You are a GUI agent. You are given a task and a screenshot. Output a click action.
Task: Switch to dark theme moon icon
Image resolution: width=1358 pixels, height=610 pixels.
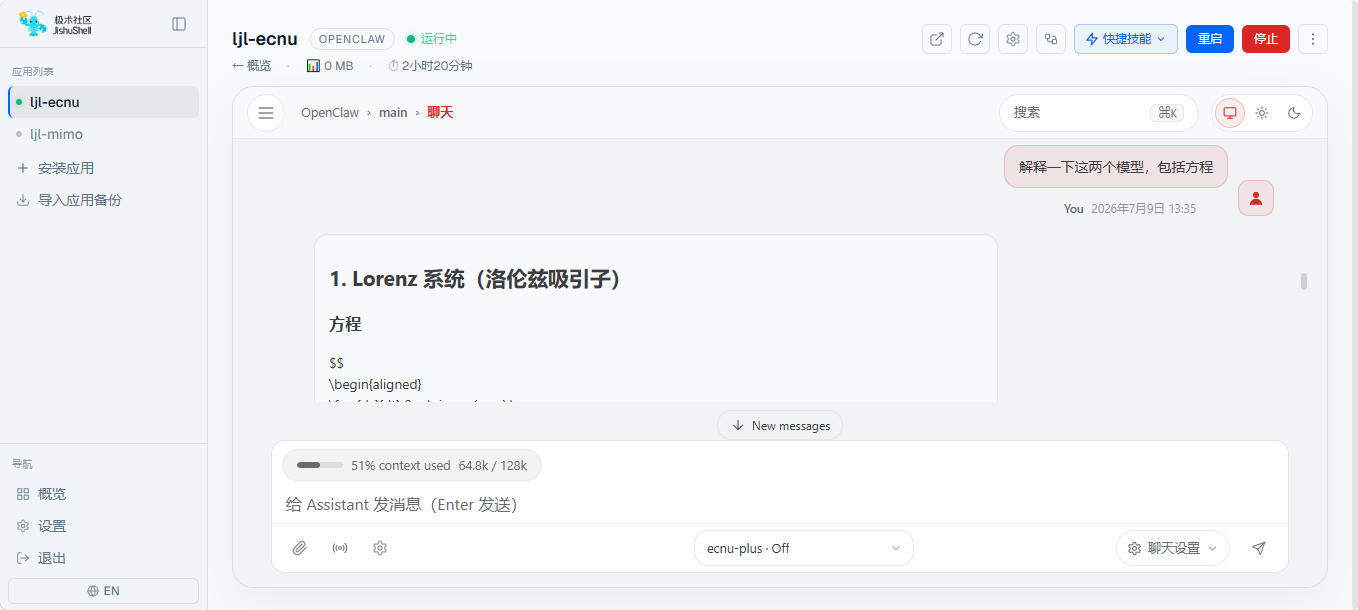pos(1294,113)
